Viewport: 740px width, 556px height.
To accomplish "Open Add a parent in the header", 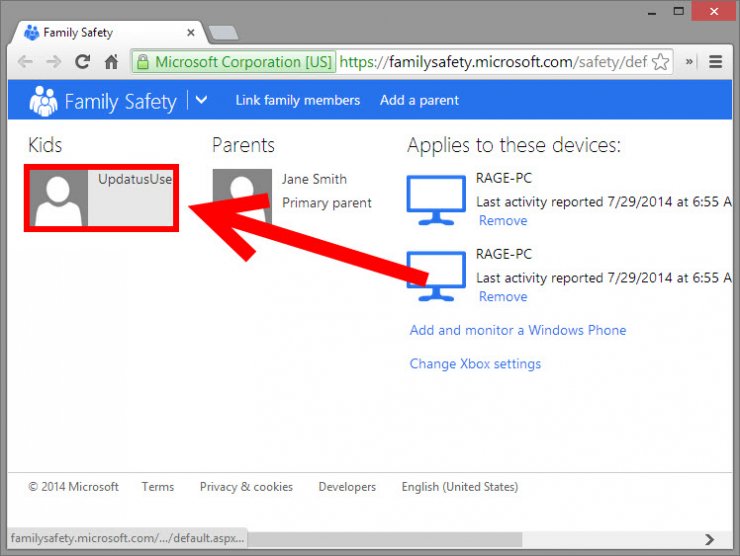I will pos(419,100).
